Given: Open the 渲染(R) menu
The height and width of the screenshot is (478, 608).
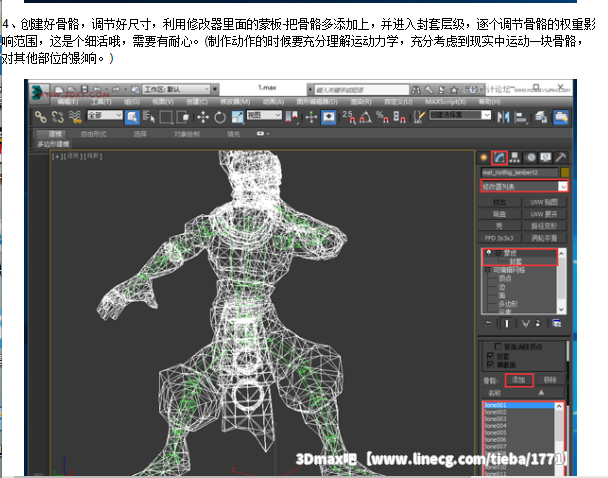Looking at the screenshot, I should 361,102.
